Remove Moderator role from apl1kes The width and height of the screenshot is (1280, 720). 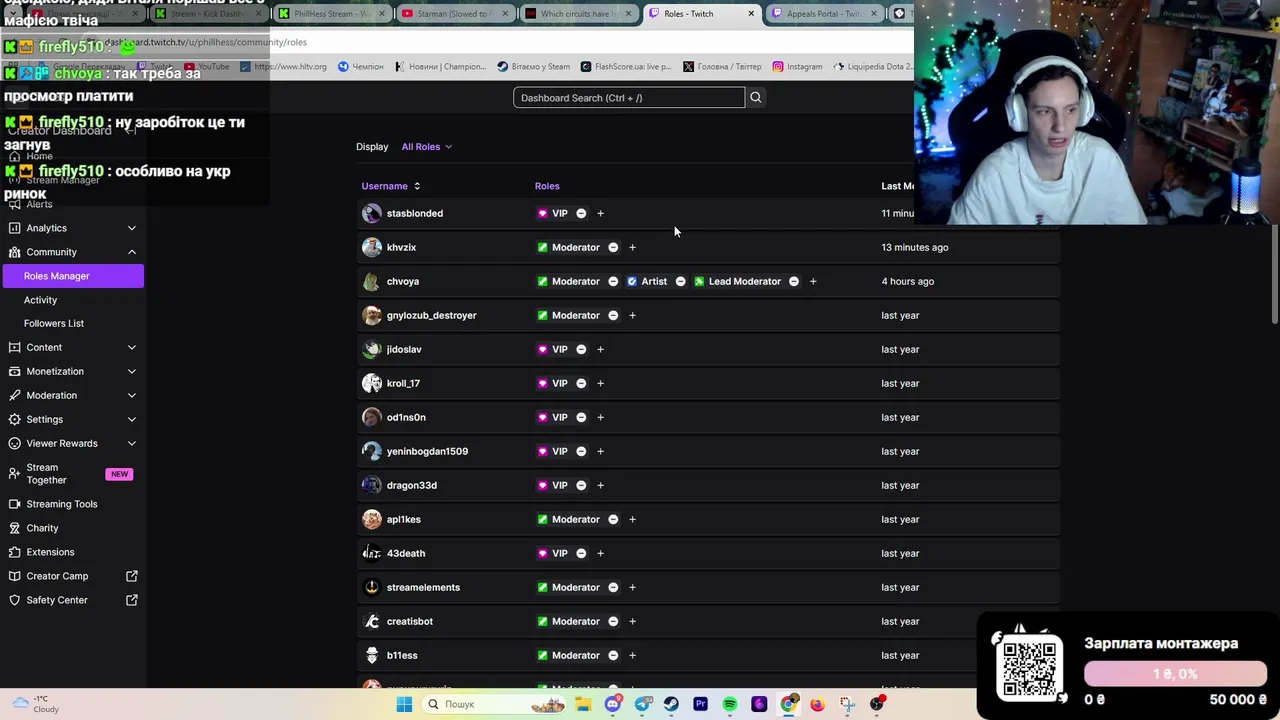pos(613,519)
